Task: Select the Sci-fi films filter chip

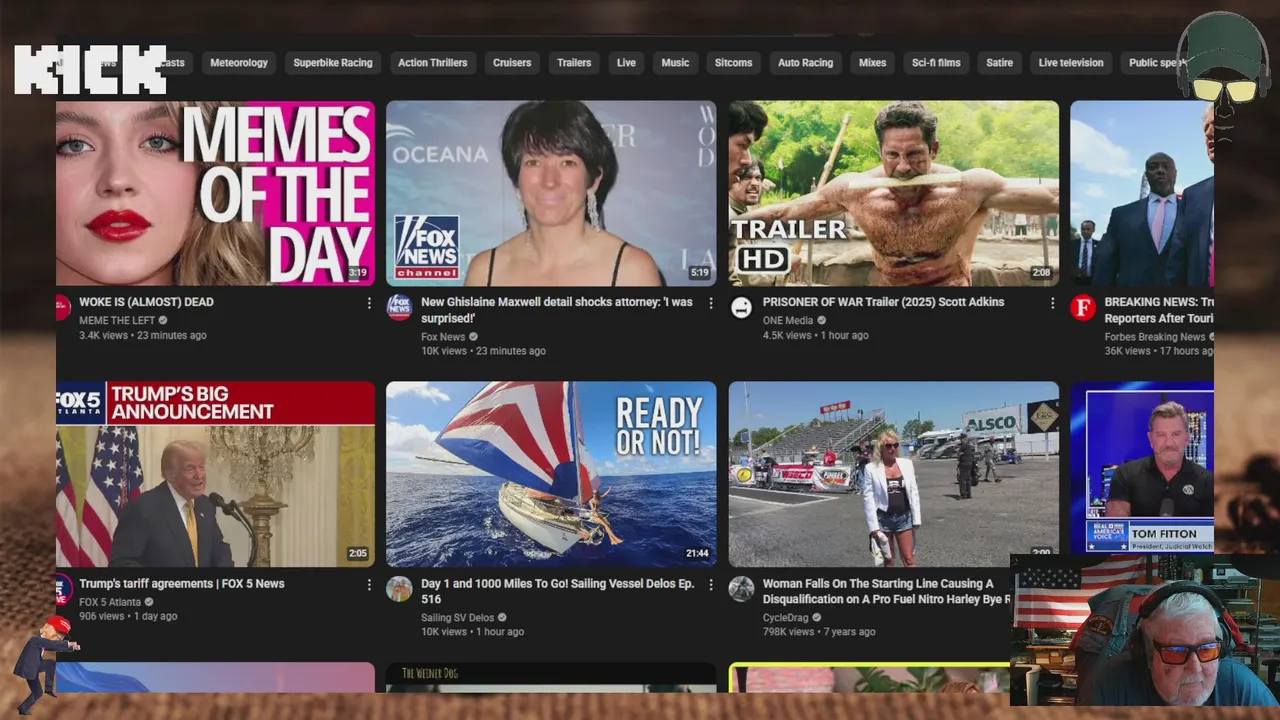Action: [936, 63]
